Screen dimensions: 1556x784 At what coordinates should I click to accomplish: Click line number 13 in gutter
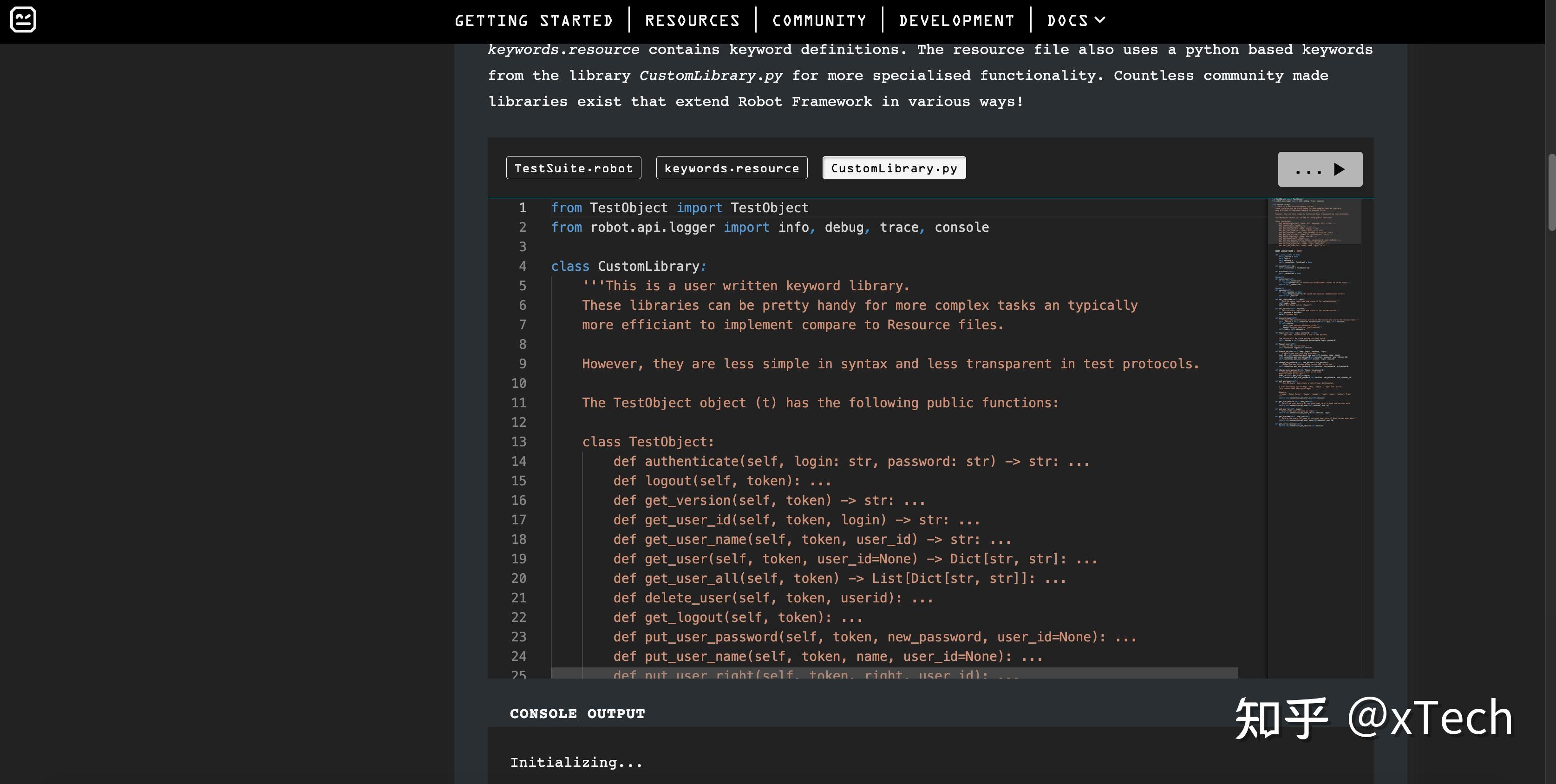[x=519, y=442]
